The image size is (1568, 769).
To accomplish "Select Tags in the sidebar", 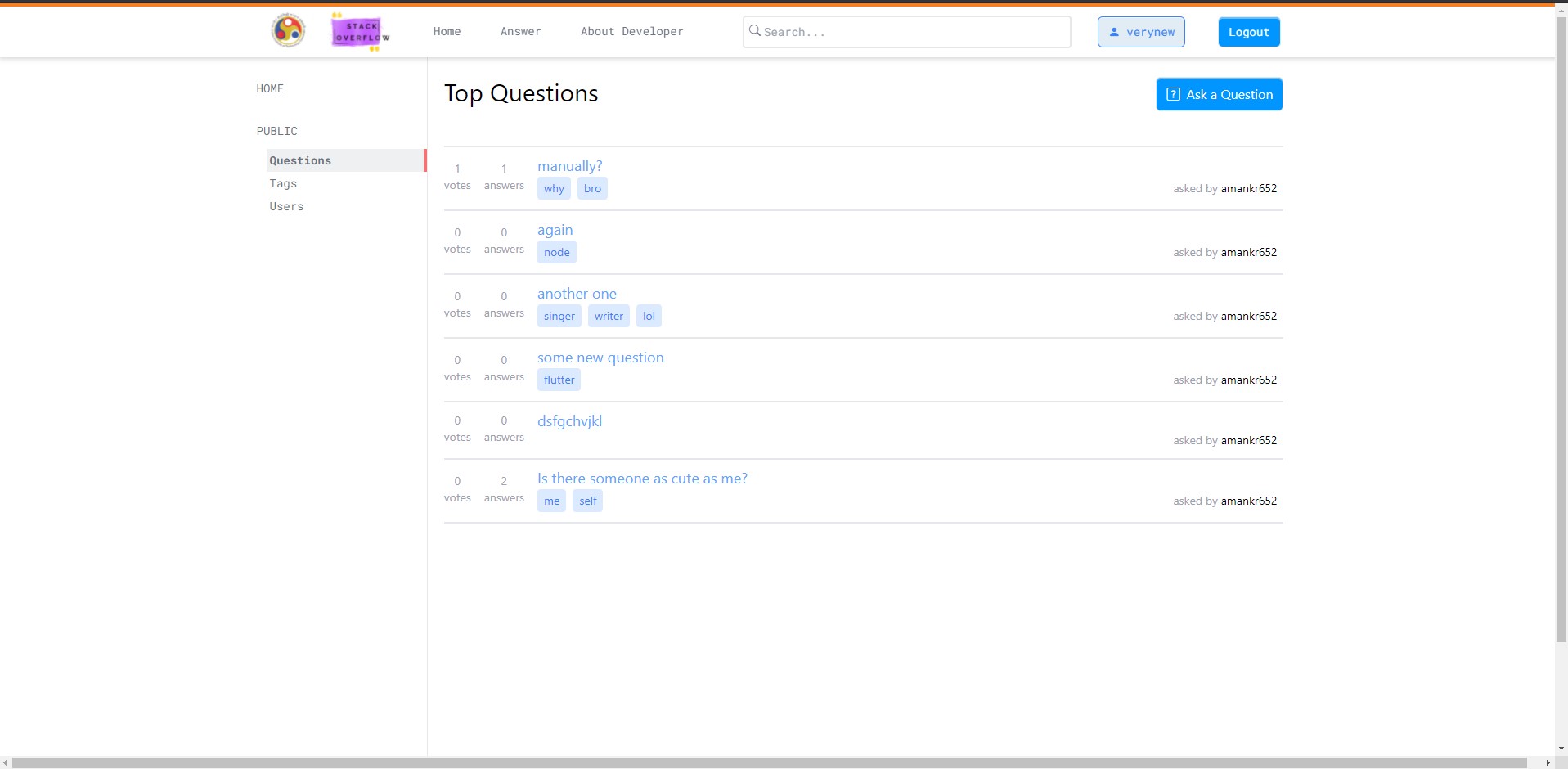I will pyautogui.click(x=283, y=183).
